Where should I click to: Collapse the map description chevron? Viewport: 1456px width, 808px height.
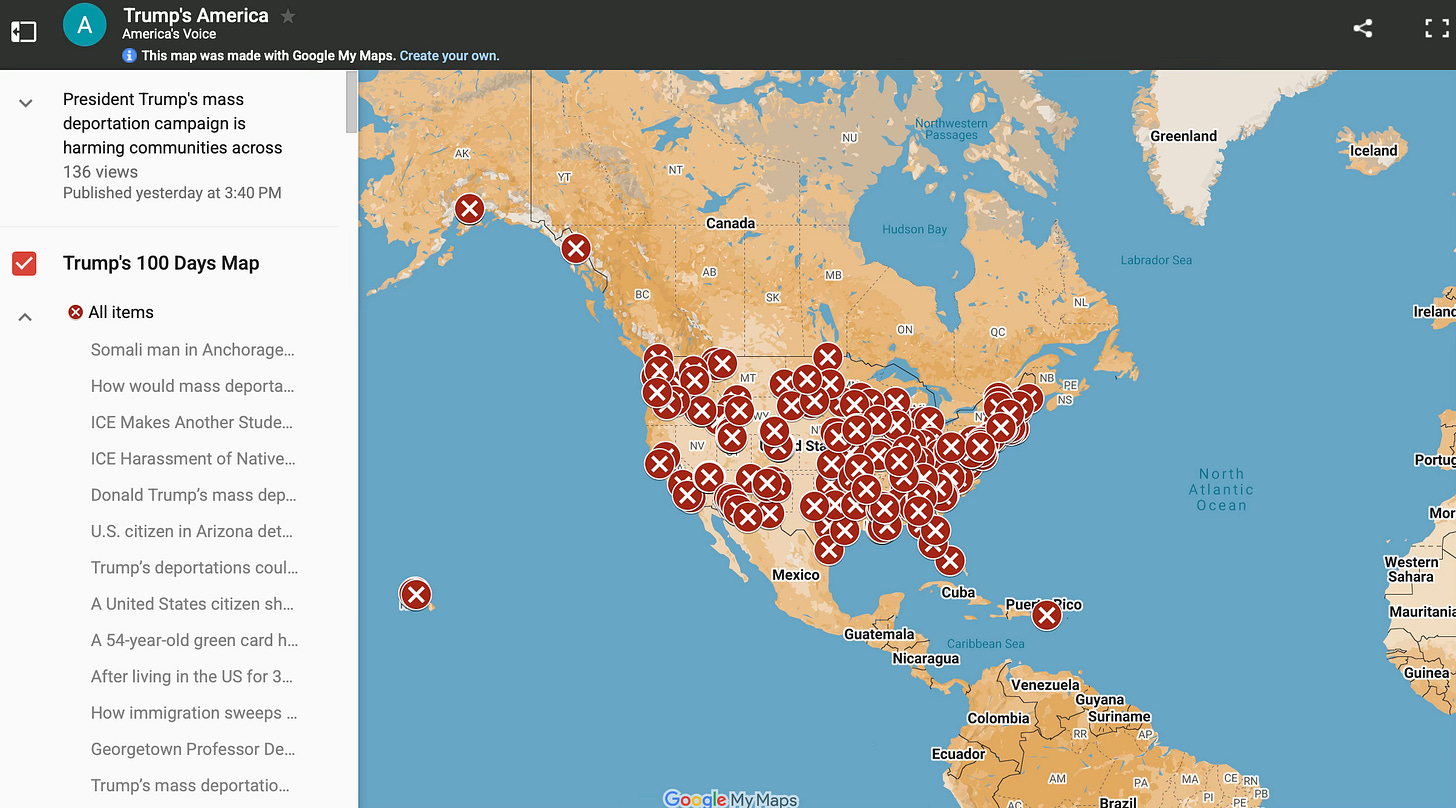26,102
